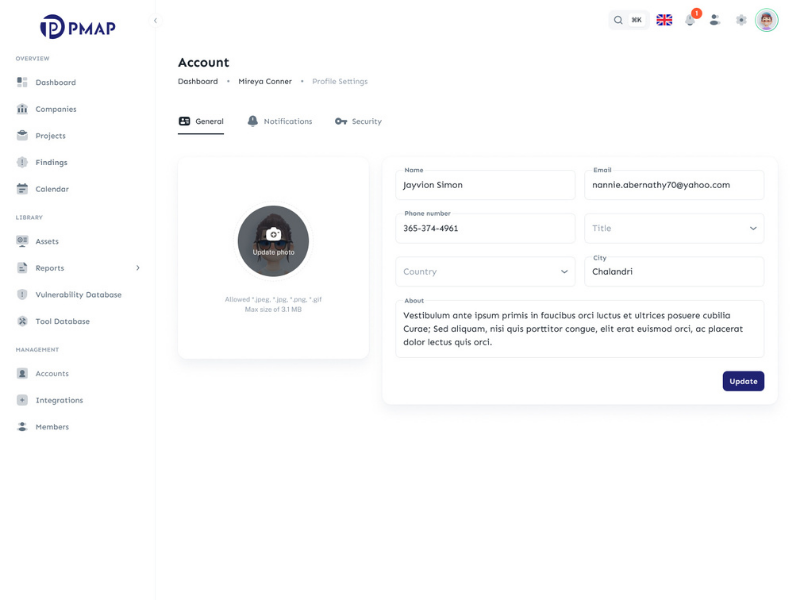Open the settings gear in the header

pos(741,20)
